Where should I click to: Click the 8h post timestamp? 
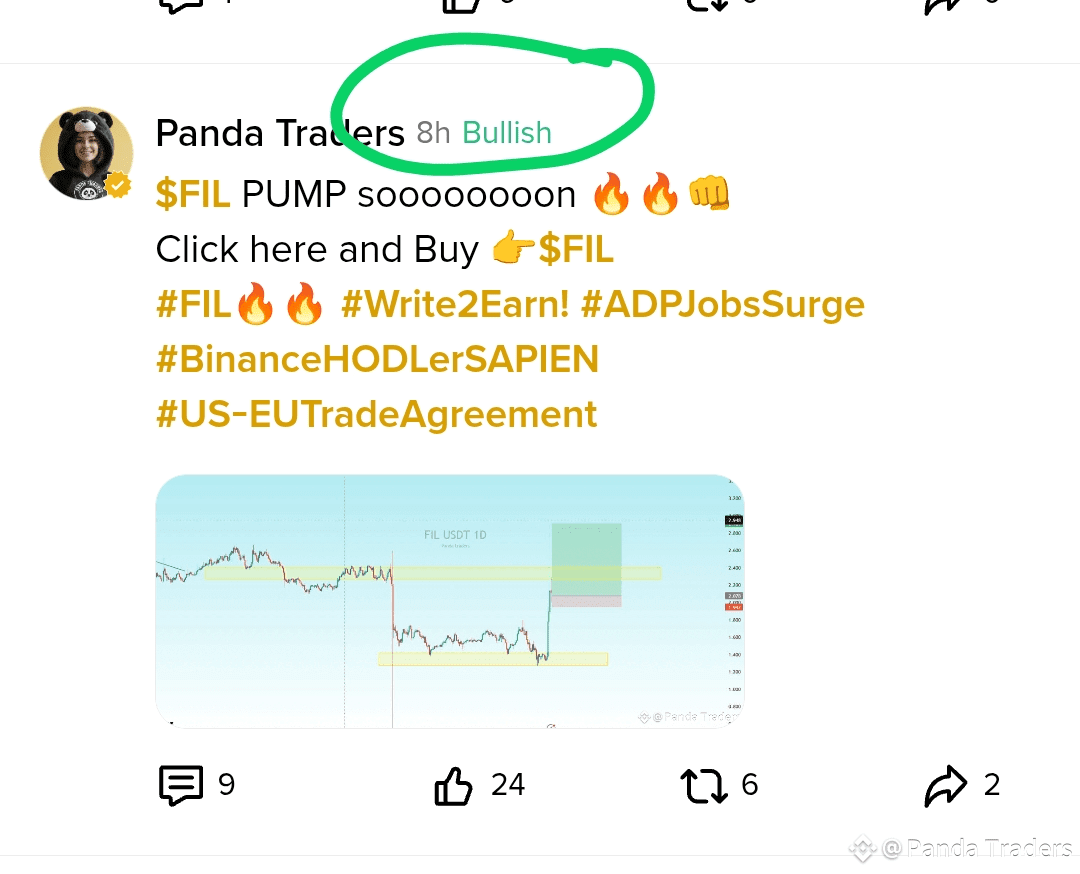pos(433,133)
